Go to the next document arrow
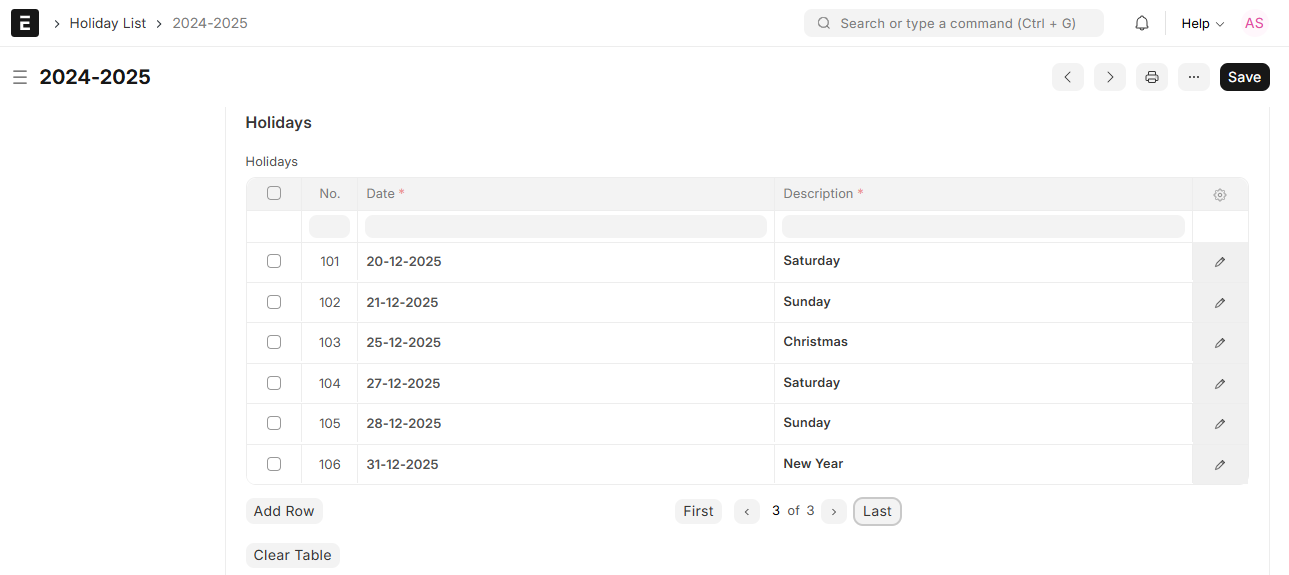The width and height of the screenshot is (1289, 575). pyautogui.click(x=1110, y=77)
